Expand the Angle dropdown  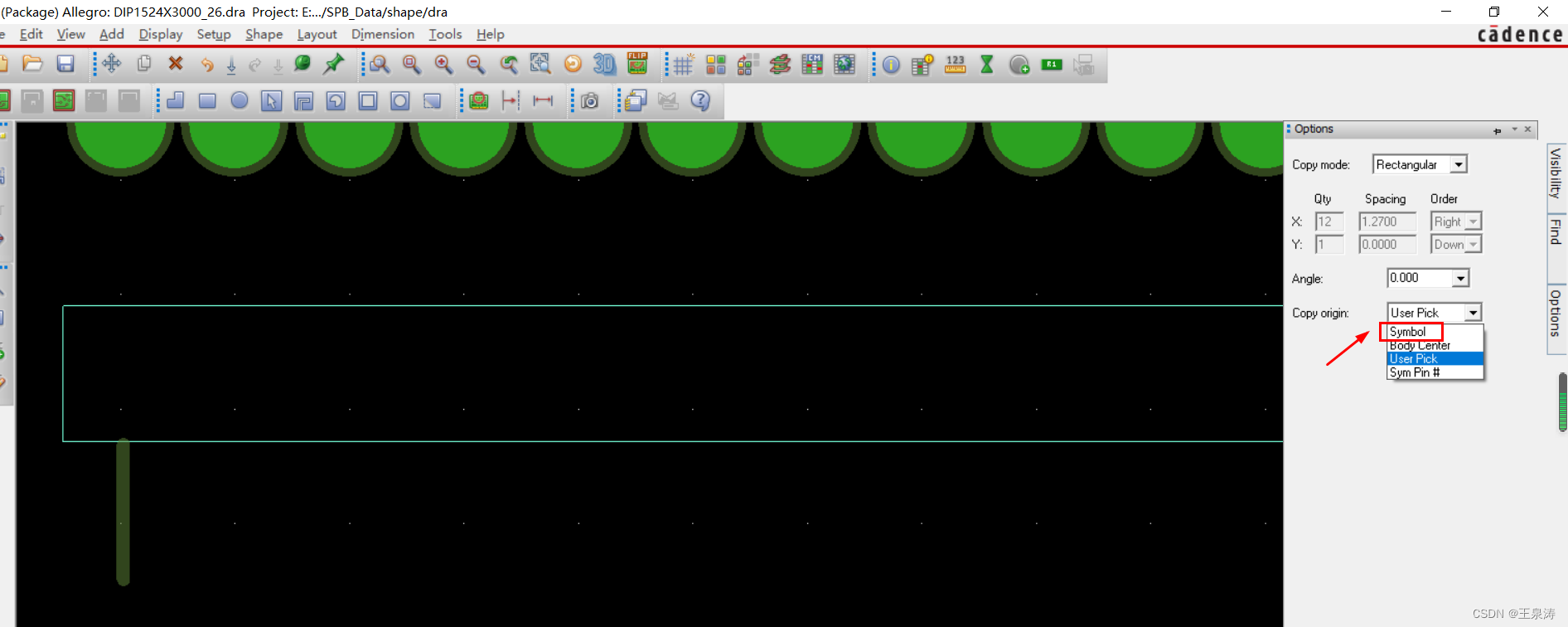pos(1460,279)
